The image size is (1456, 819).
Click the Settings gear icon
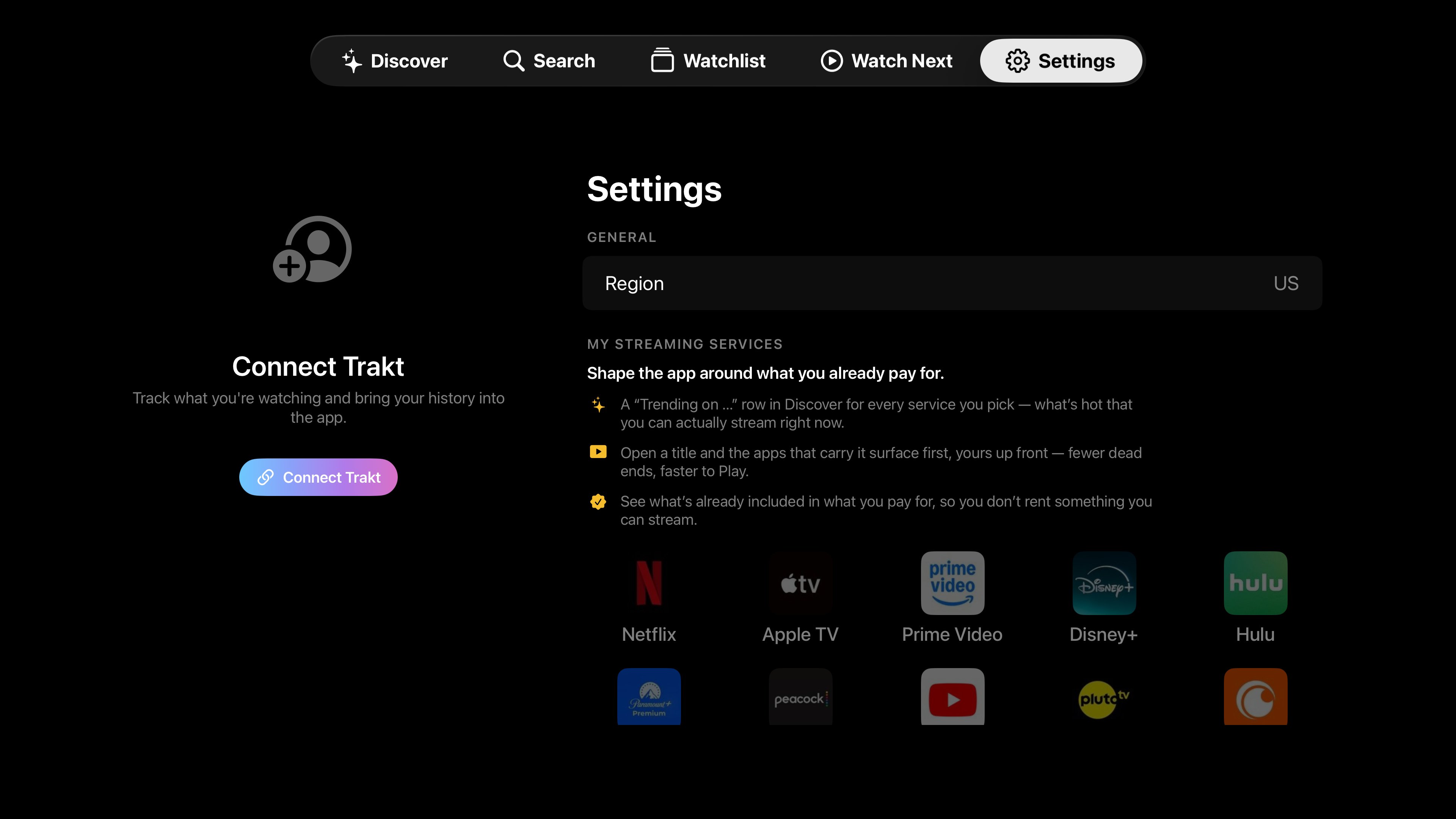click(x=1017, y=61)
